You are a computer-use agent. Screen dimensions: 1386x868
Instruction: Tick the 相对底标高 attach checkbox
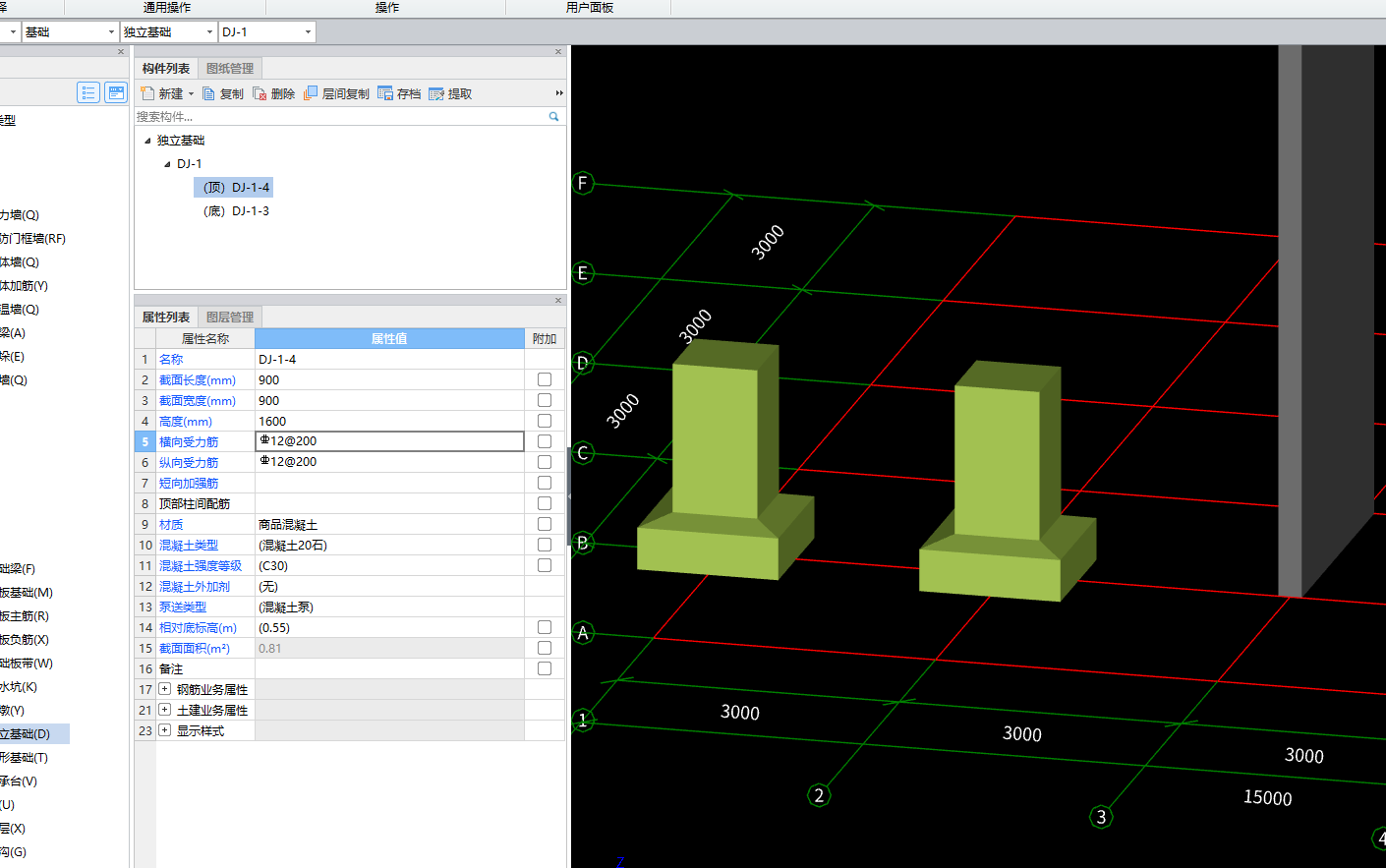tap(545, 627)
